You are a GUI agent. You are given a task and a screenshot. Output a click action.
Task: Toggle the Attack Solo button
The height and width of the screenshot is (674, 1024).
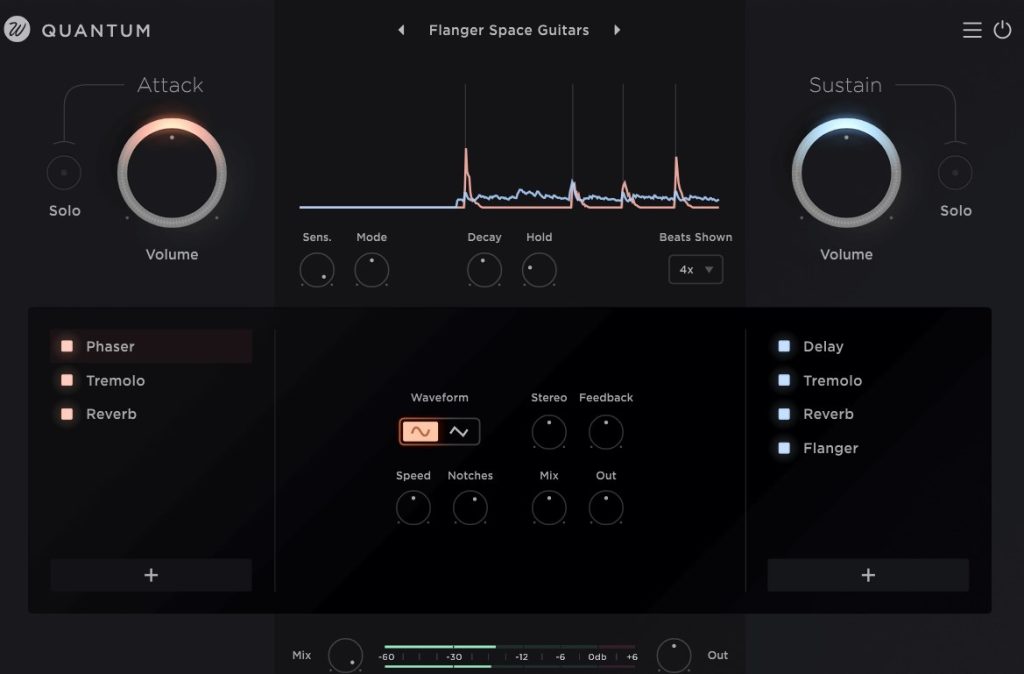[x=64, y=173]
